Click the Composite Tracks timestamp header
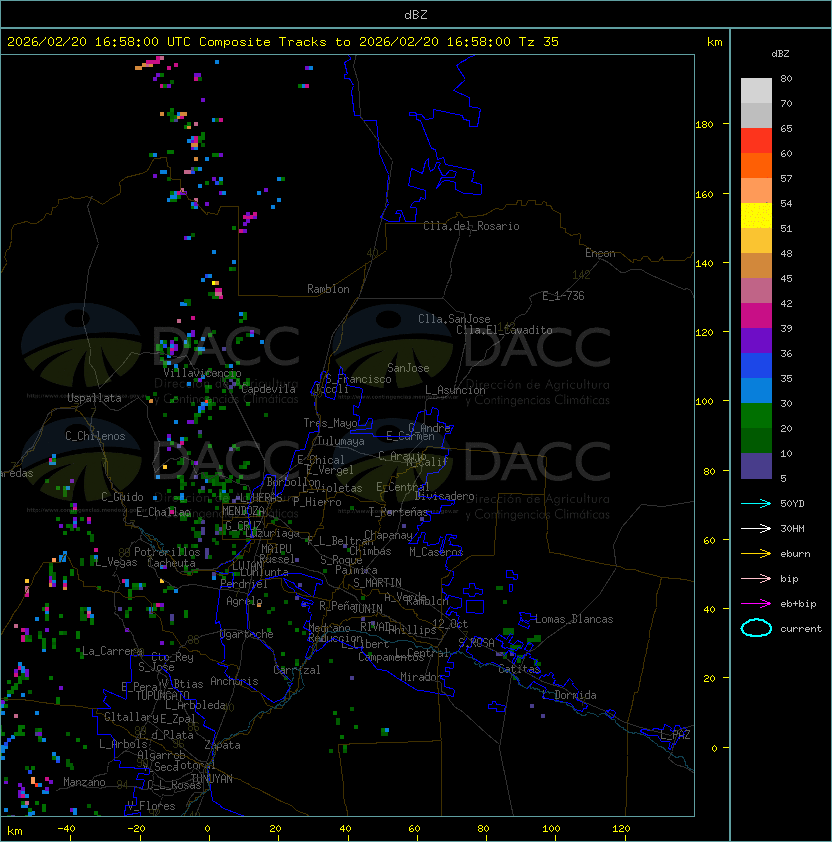832x842 pixels. pyautogui.click(x=283, y=42)
